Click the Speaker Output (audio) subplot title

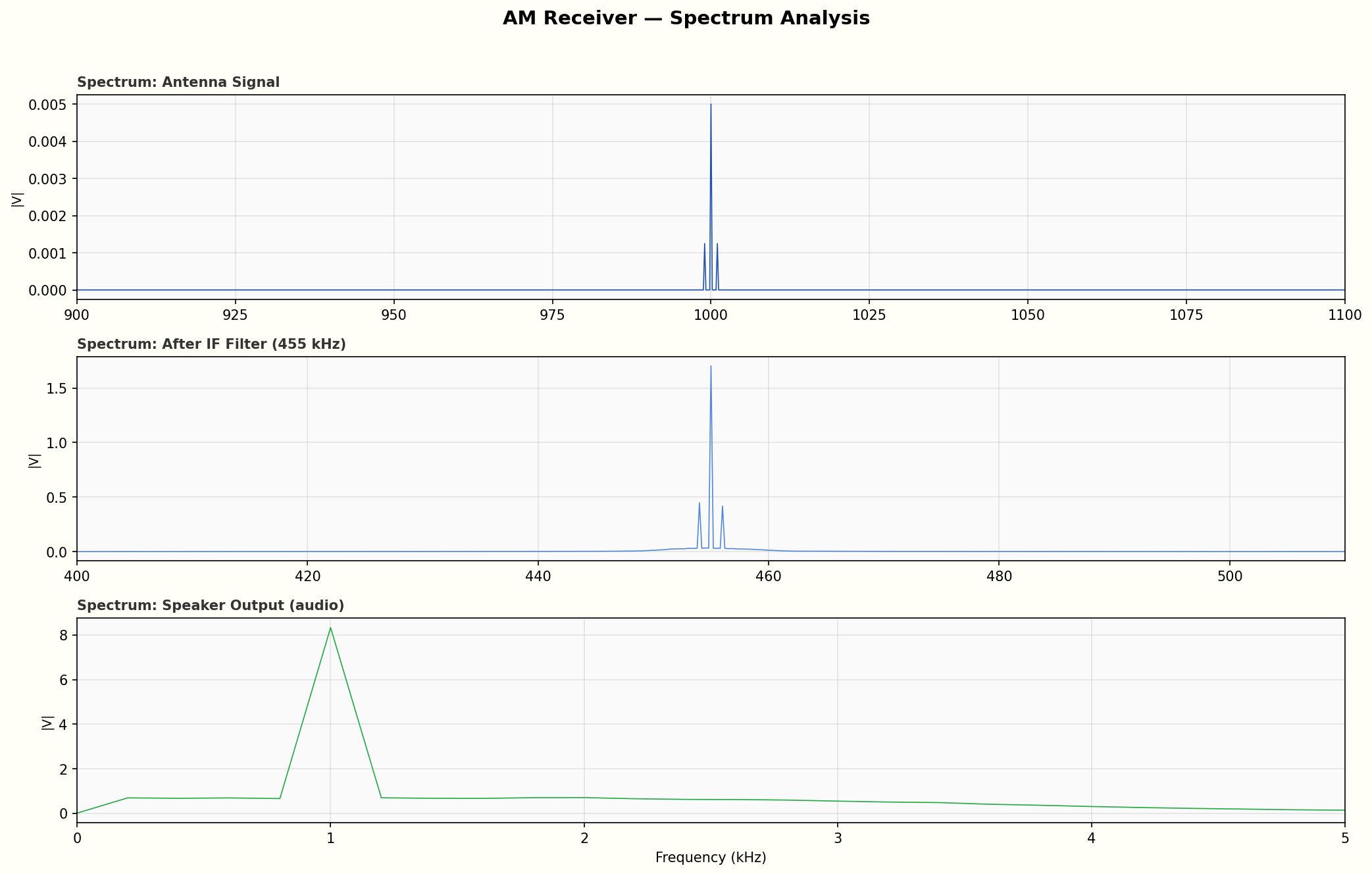point(211,605)
